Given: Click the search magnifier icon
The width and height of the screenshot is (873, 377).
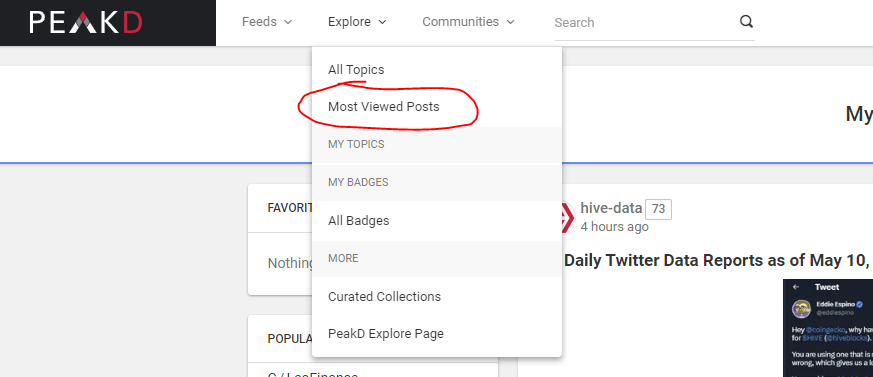Looking at the screenshot, I should [x=746, y=22].
